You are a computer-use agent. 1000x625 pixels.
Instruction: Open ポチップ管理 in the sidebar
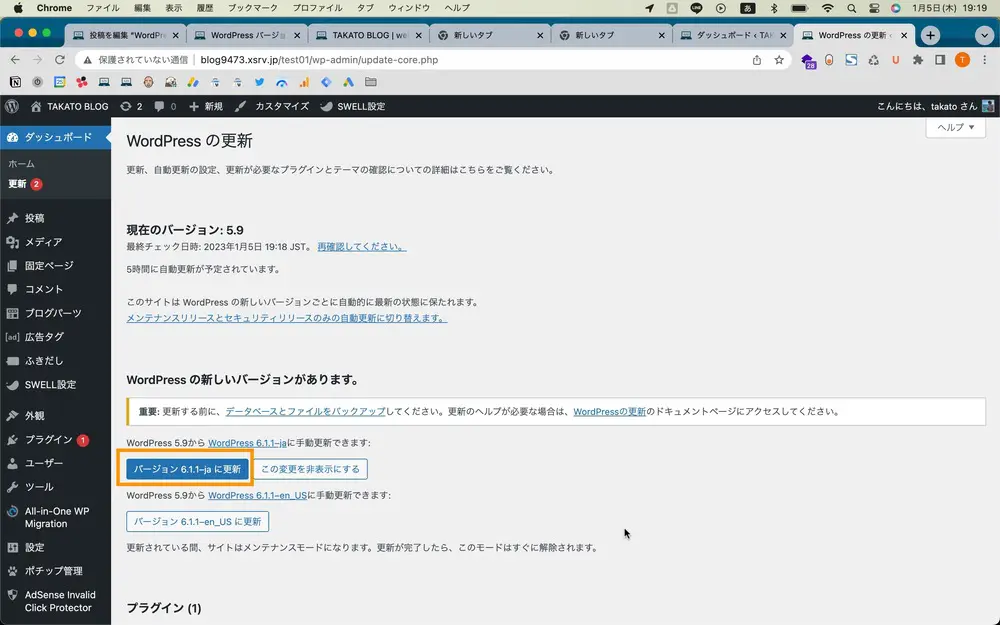[x=55, y=571]
